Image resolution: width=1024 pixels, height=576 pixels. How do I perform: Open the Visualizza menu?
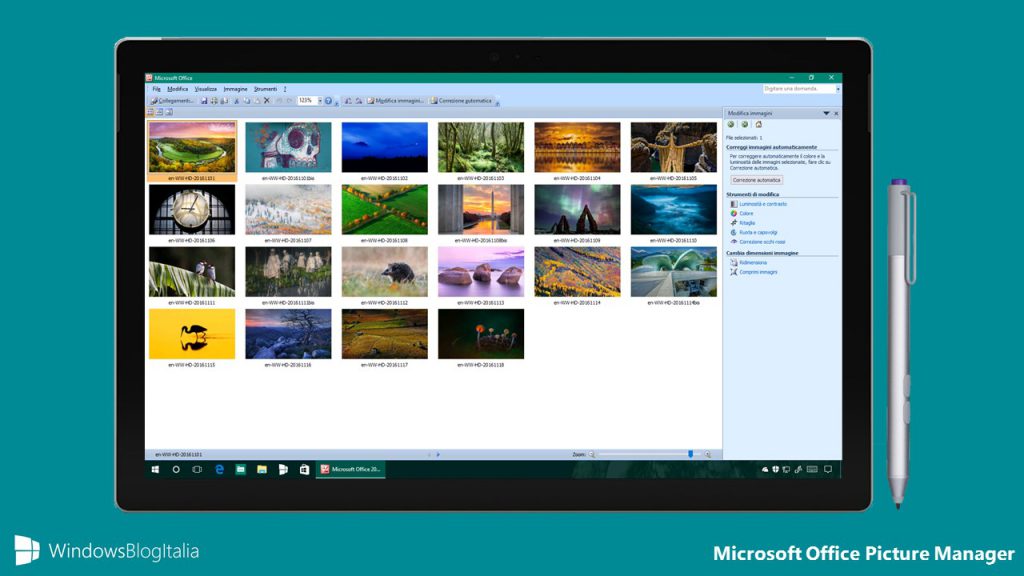click(x=205, y=87)
